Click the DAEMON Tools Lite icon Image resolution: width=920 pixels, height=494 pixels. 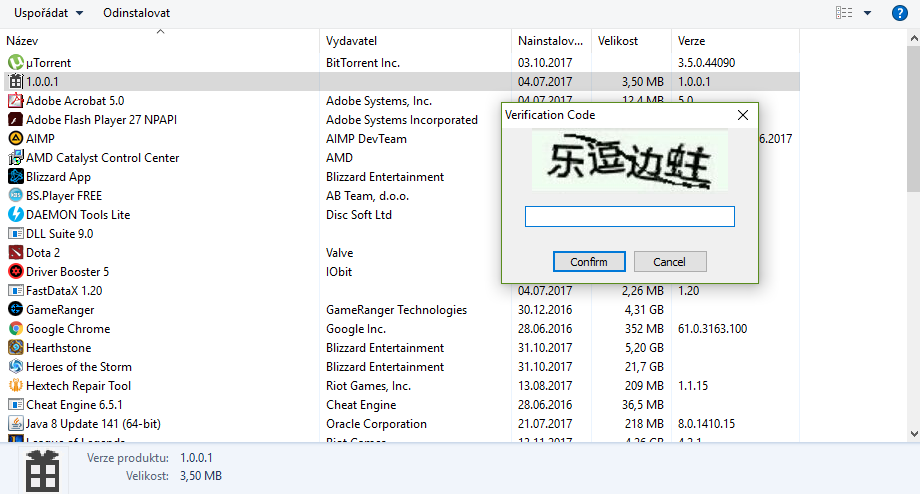(x=16, y=215)
